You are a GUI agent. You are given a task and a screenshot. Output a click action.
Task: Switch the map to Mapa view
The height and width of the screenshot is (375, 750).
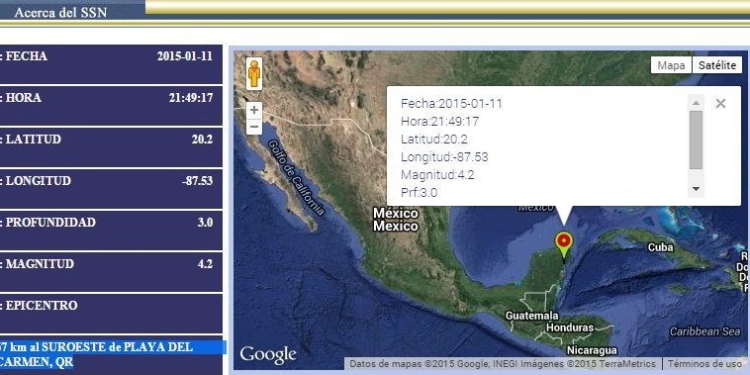click(671, 66)
